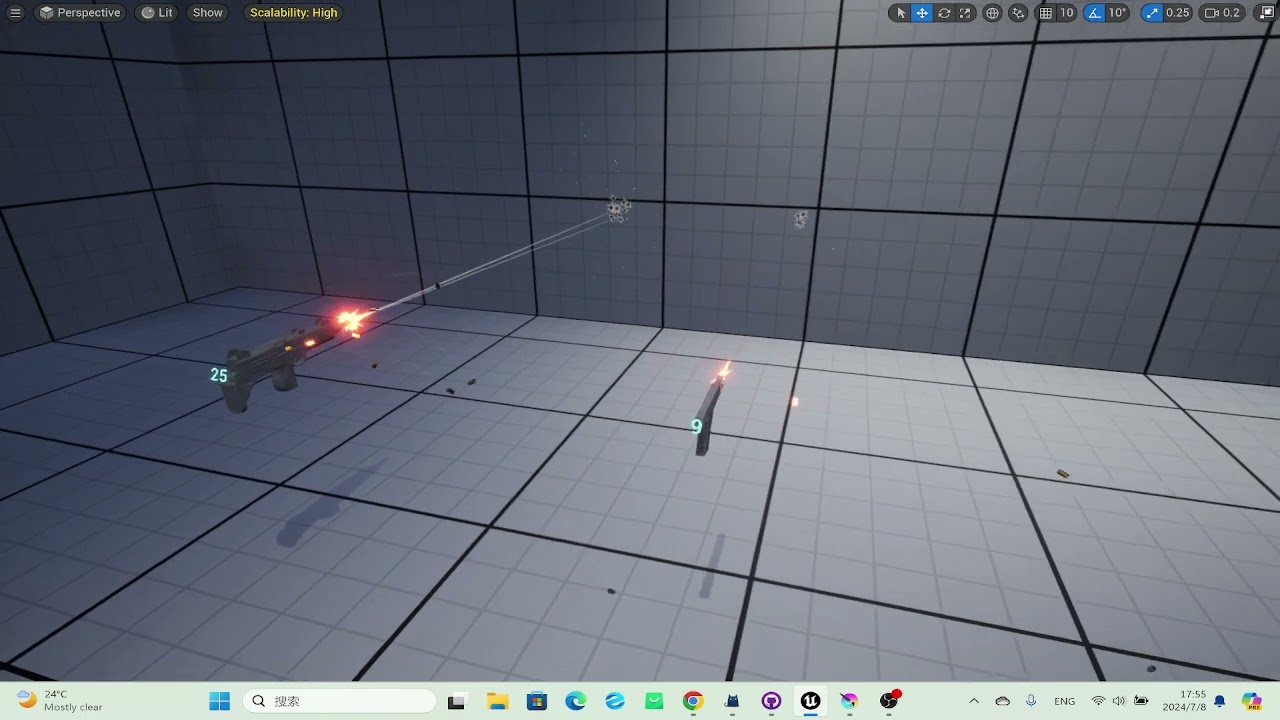Open the weather widget showing 24°C
This screenshot has height=720, width=1280.
pos(60,701)
